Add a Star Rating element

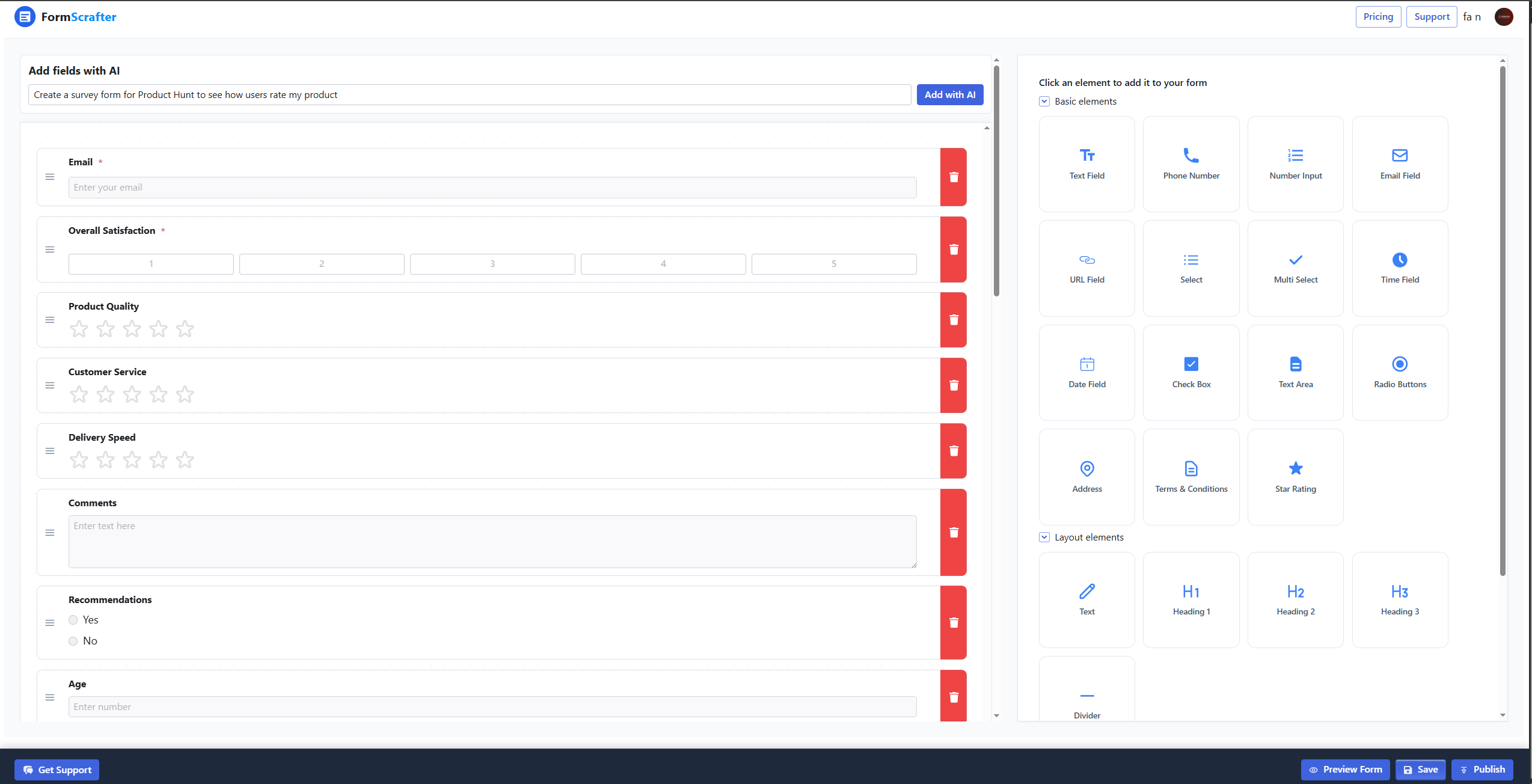coord(1295,476)
